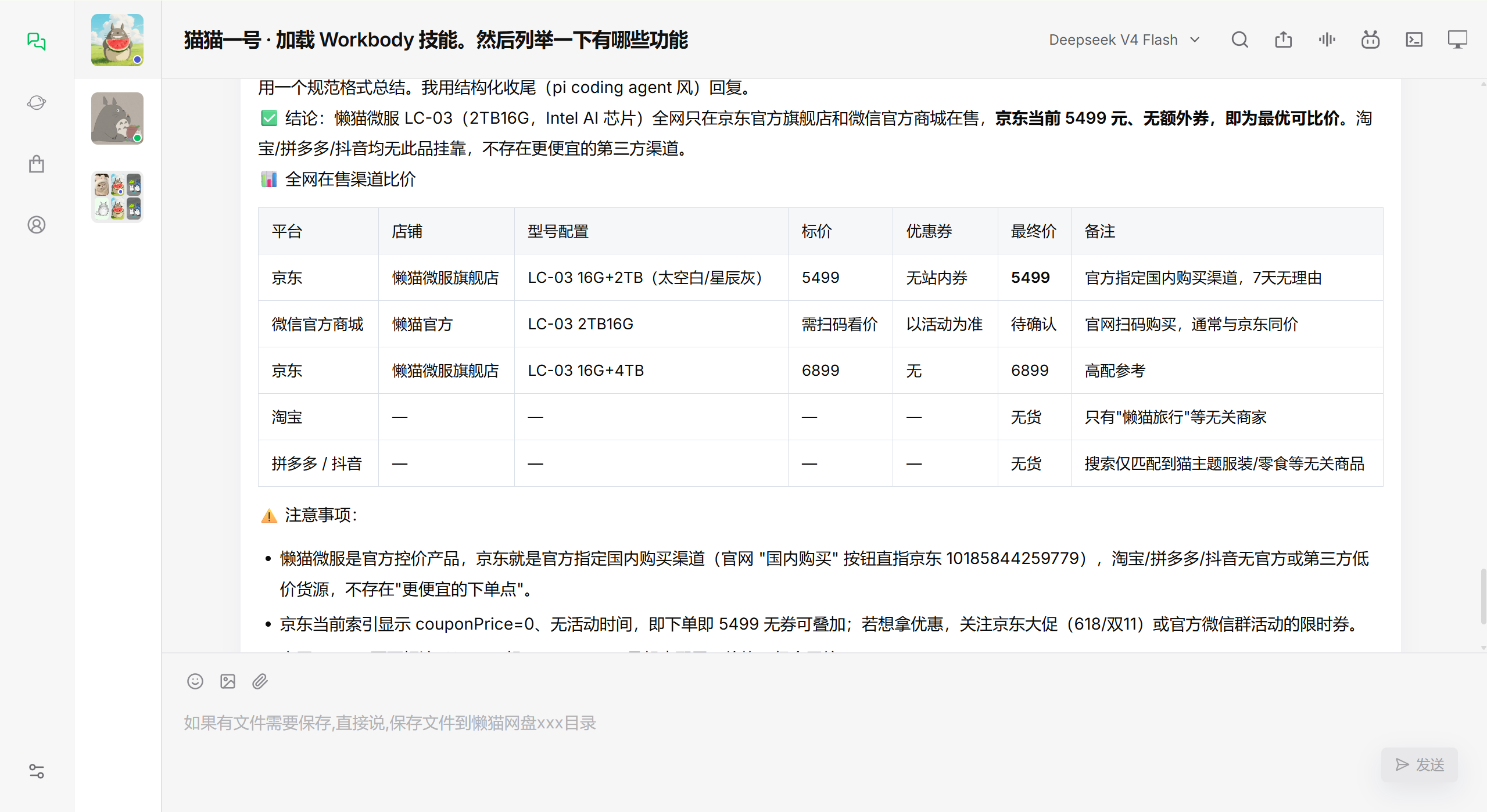Screen dimensions: 1487x812
Task: Open the chat conversations icon in sidebar
Action: point(36,41)
